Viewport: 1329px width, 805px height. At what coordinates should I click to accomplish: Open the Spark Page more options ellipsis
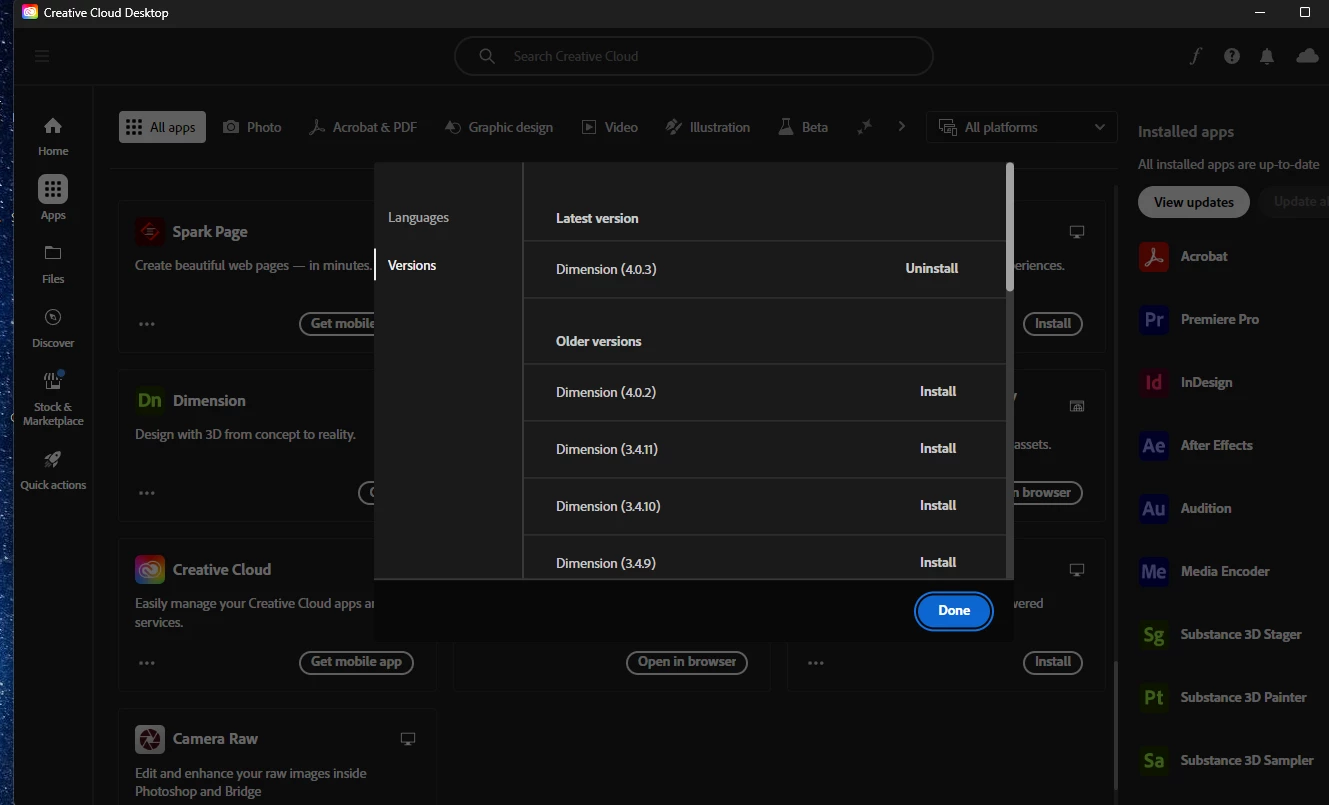(147, 324)
